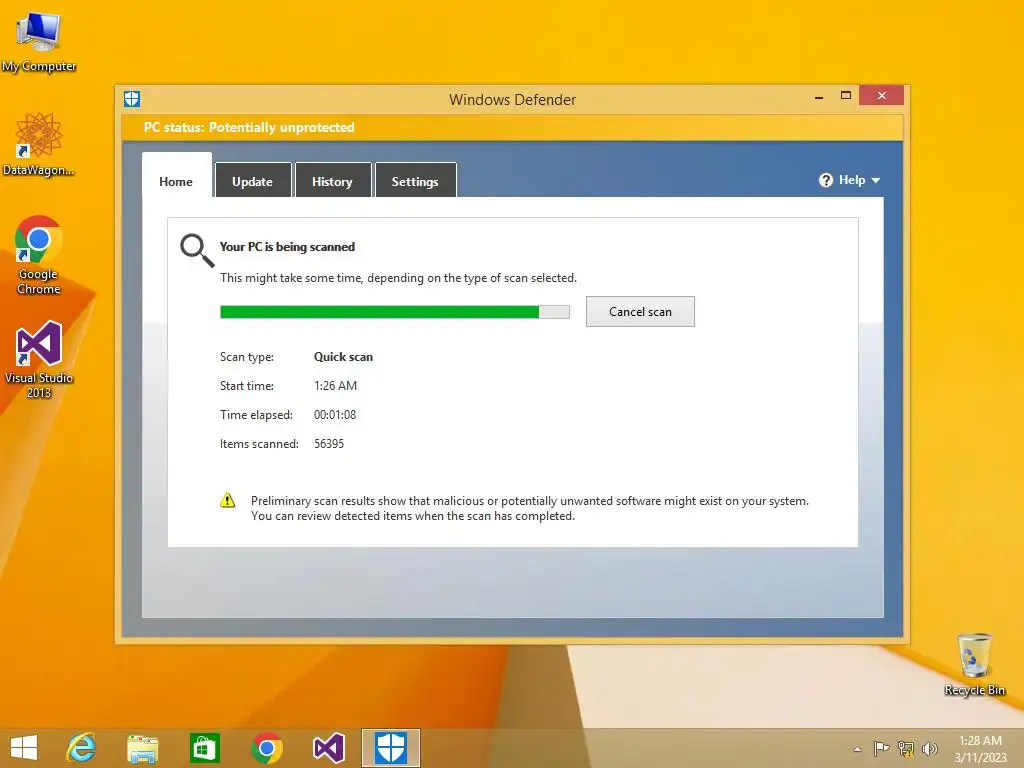Minimize the Windows Defender window
Viewport: 1024px width, 768px height.
click(819, 96)
